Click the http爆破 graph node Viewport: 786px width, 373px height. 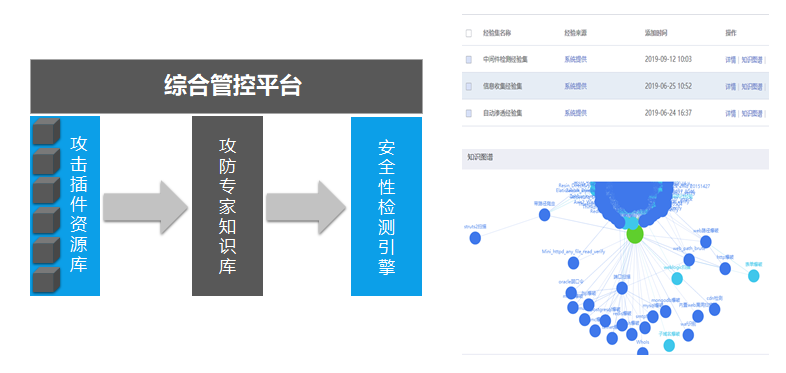coord(725,269)
